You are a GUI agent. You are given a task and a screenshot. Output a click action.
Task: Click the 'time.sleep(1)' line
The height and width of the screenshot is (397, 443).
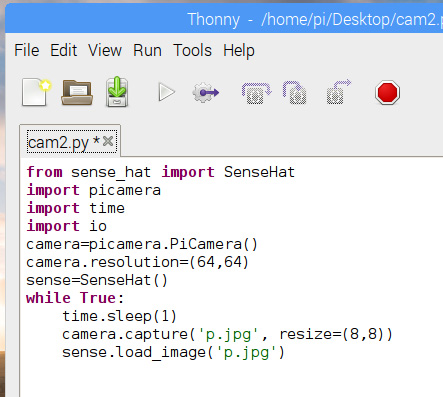(x=119, y=316)
